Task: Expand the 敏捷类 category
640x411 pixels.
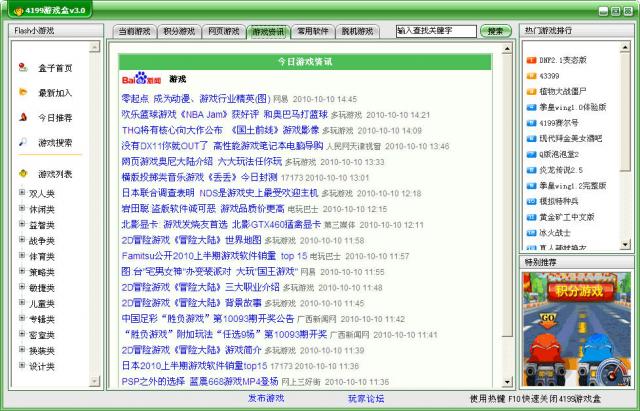Action: point(22,287)
